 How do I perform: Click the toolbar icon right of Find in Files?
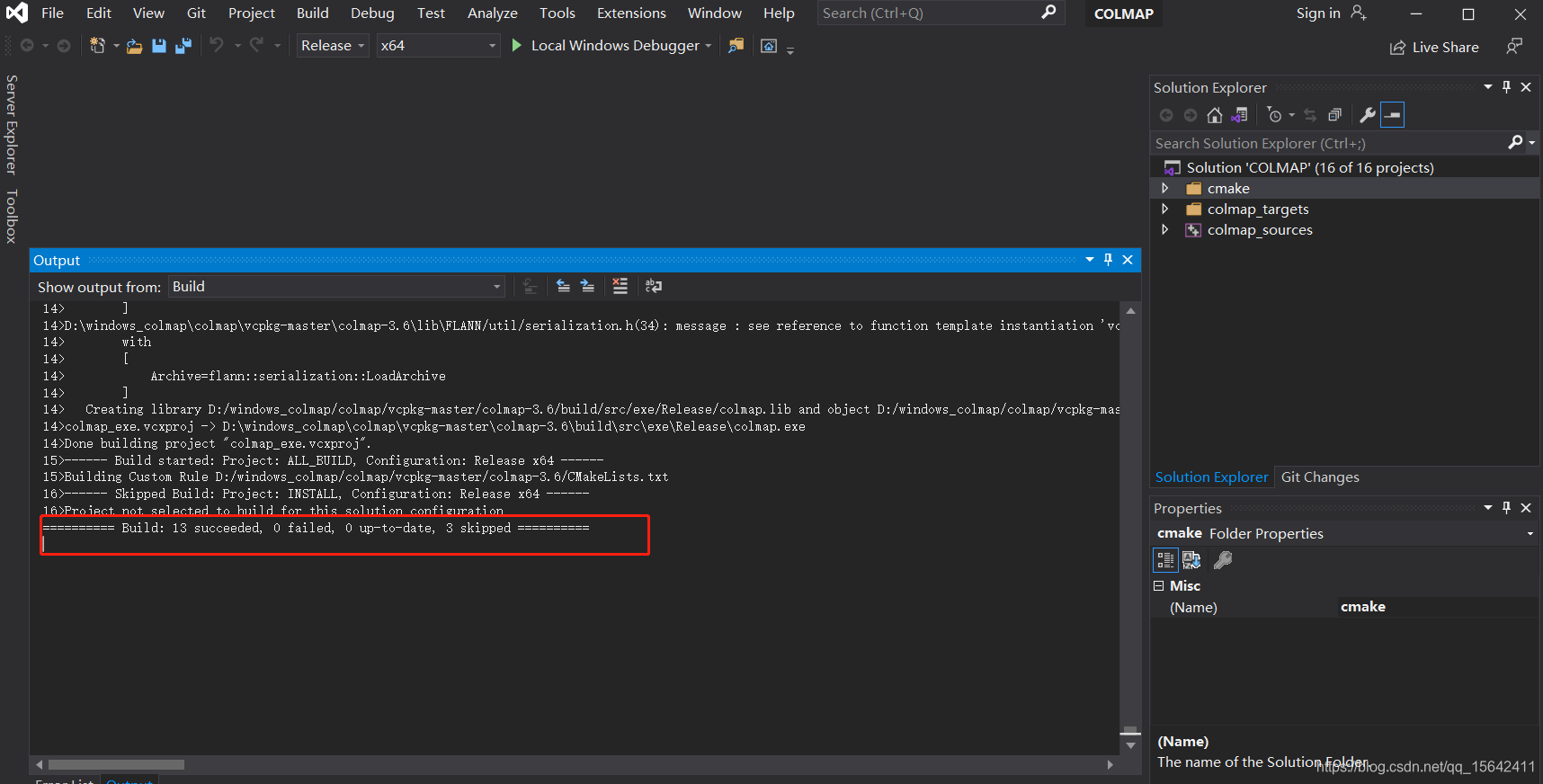(x=769, y=46)
